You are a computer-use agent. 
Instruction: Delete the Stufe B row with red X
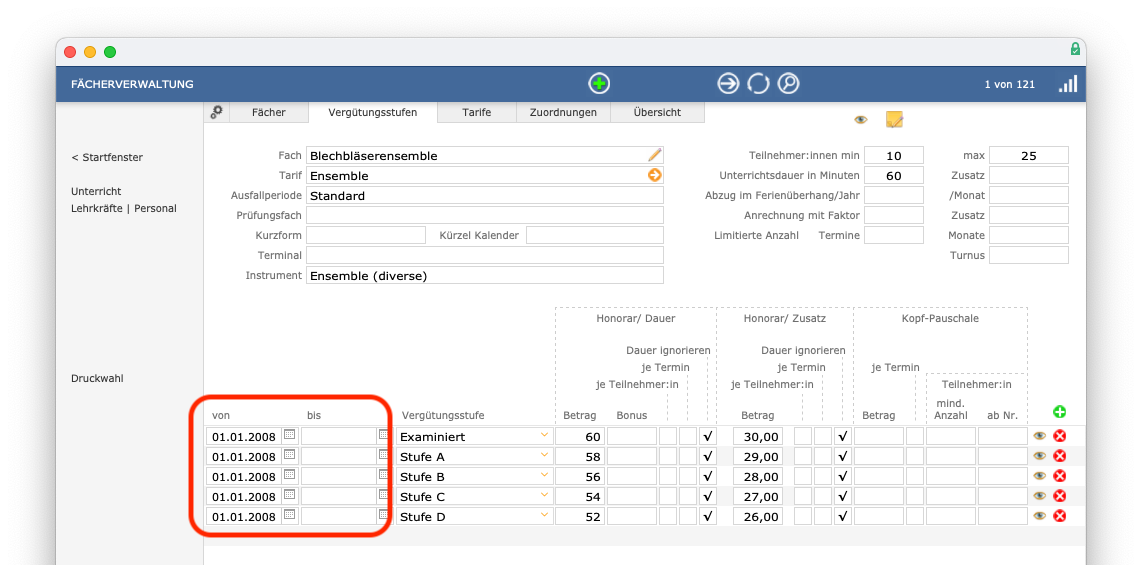point(1060,476)
